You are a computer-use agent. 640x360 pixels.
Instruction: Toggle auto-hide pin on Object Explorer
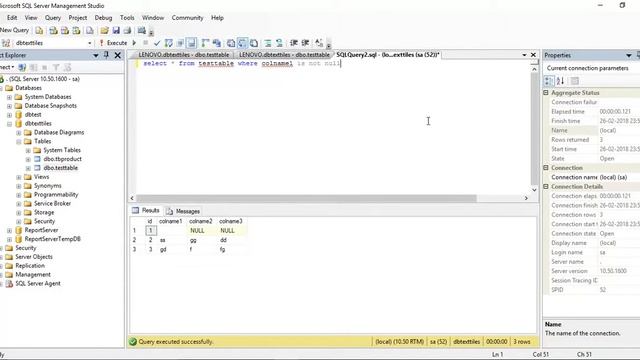pos(106,55)
